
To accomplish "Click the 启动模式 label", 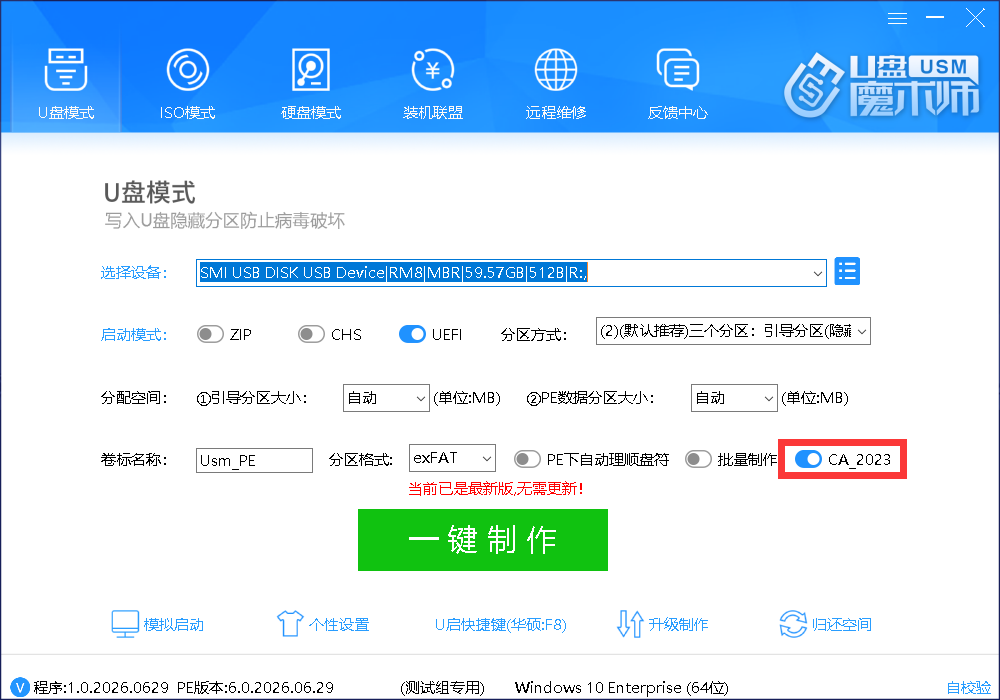I will click(x=134, y=334).
